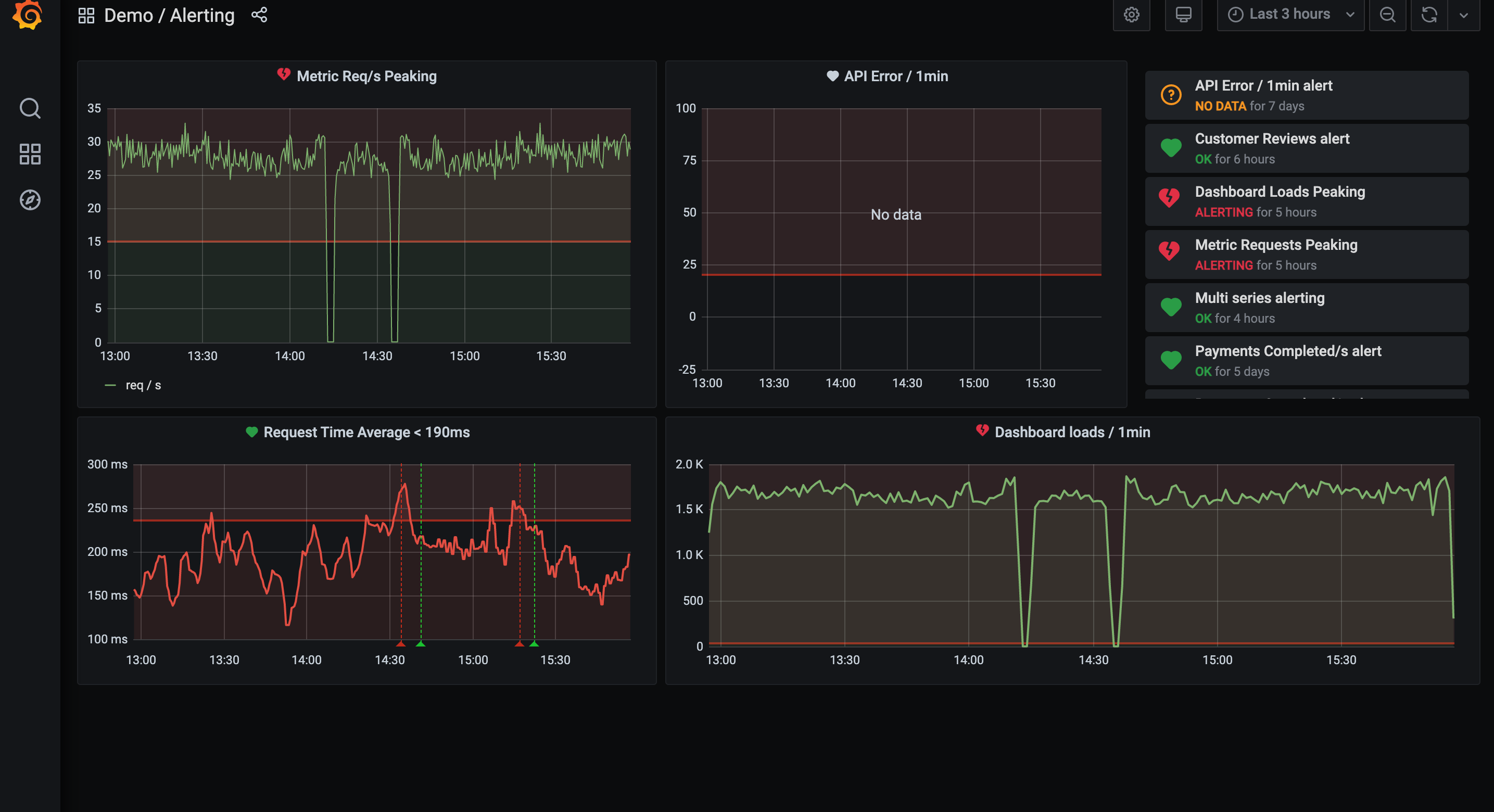Click the zoom out time range icon
1494x812 pixels.
click(1387, 15)
